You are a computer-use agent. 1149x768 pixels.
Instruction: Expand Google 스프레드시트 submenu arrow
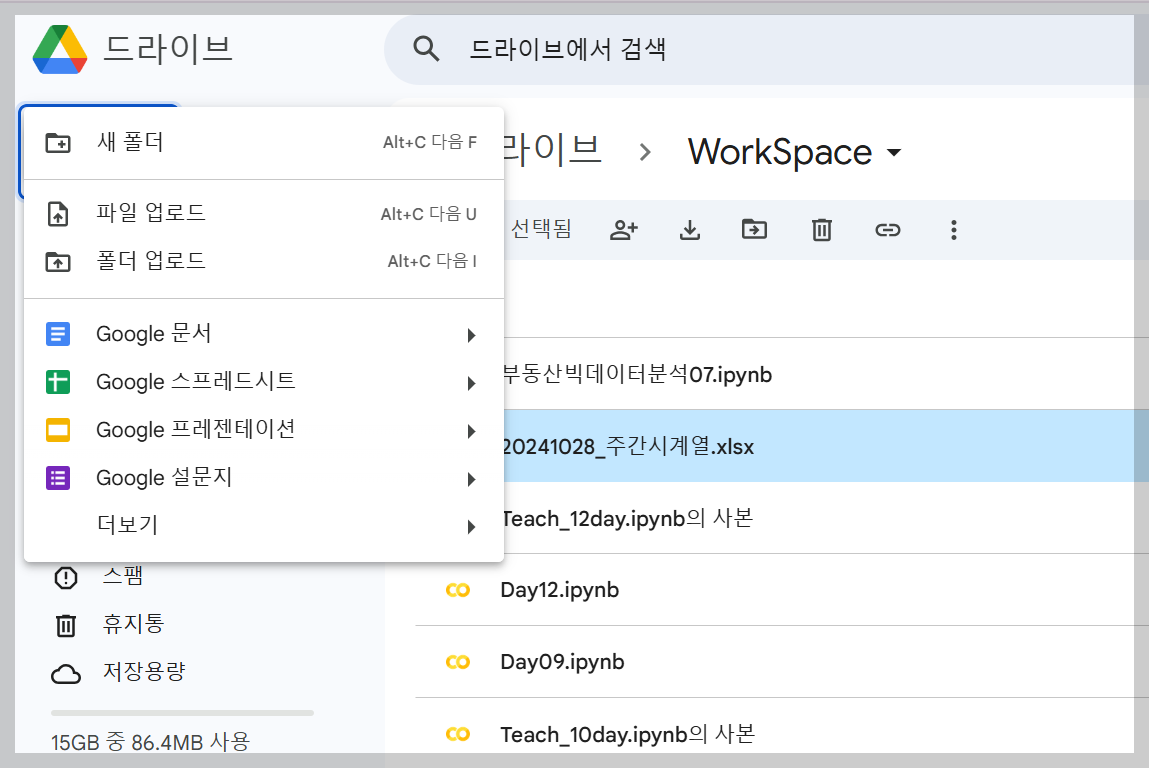[x=471, y=383]
